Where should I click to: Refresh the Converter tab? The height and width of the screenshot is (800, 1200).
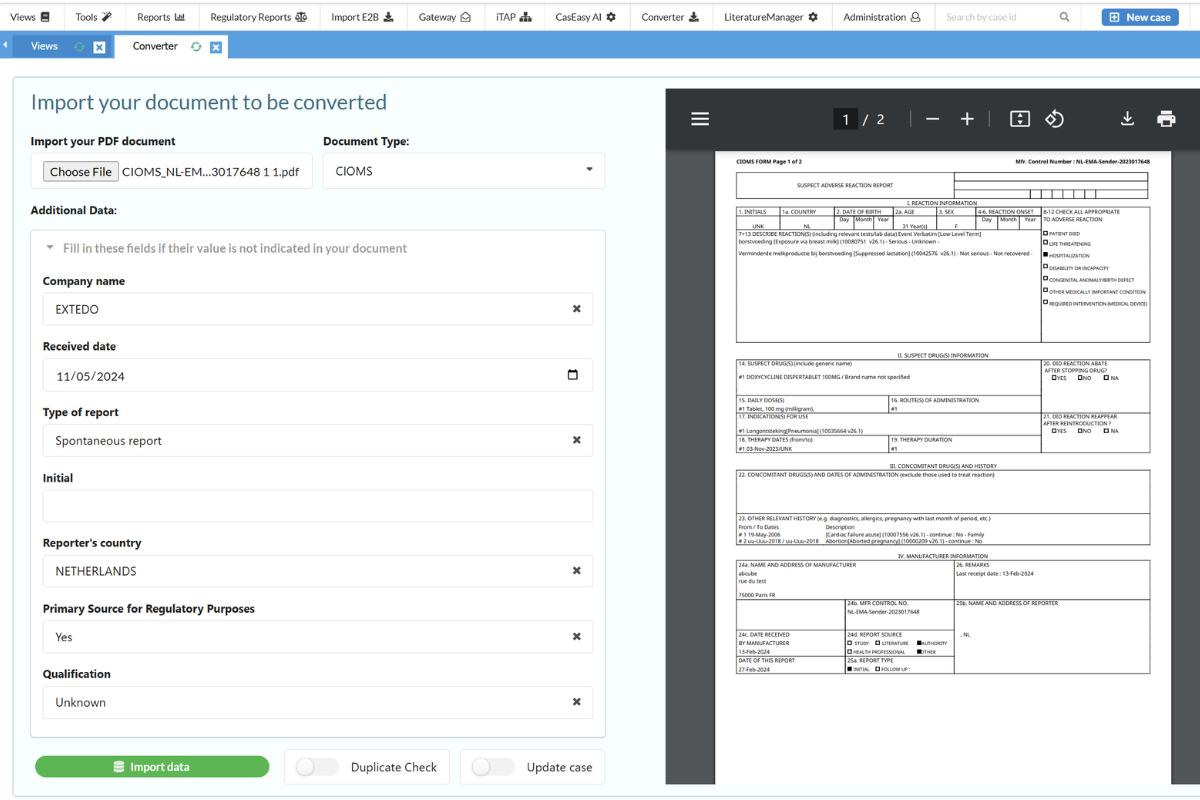tap(196, 47)
